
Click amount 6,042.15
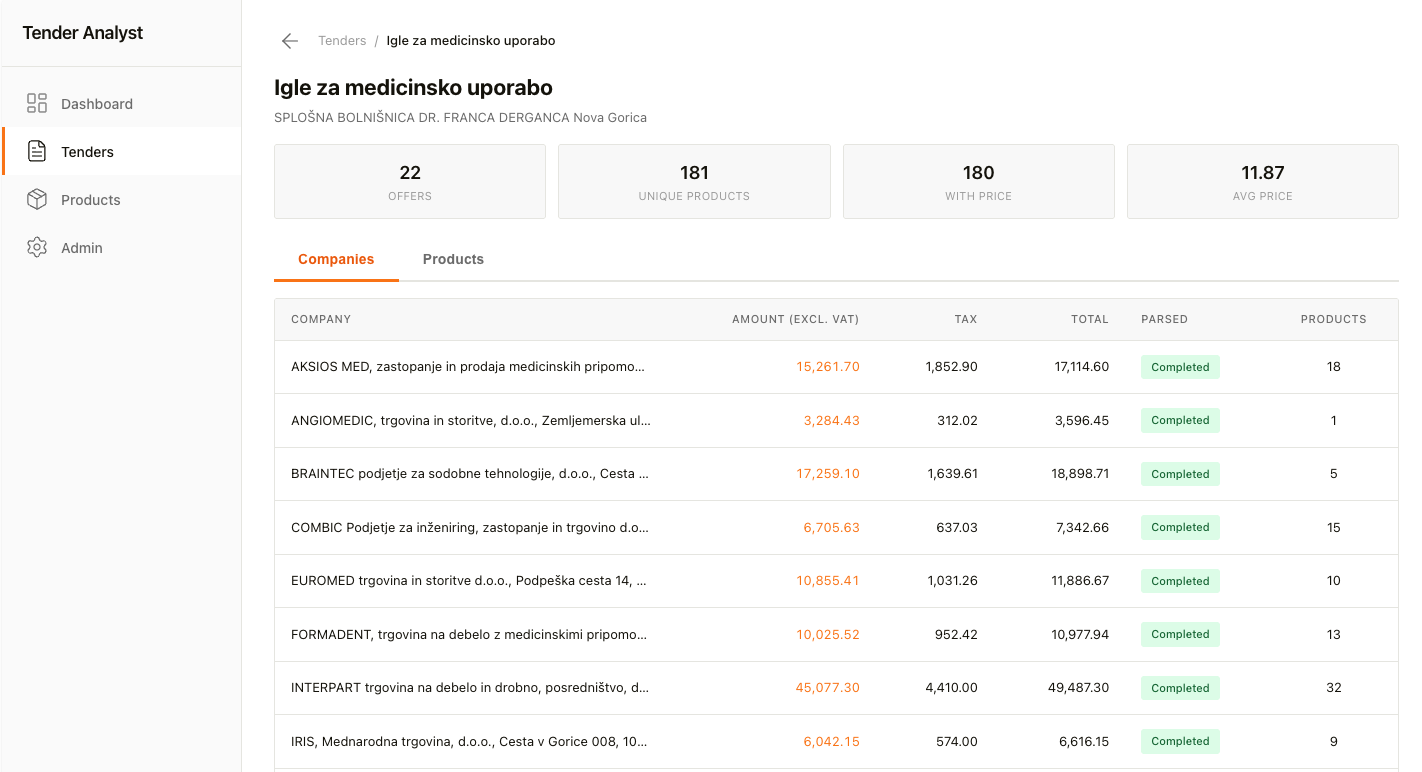coord(832,742)
